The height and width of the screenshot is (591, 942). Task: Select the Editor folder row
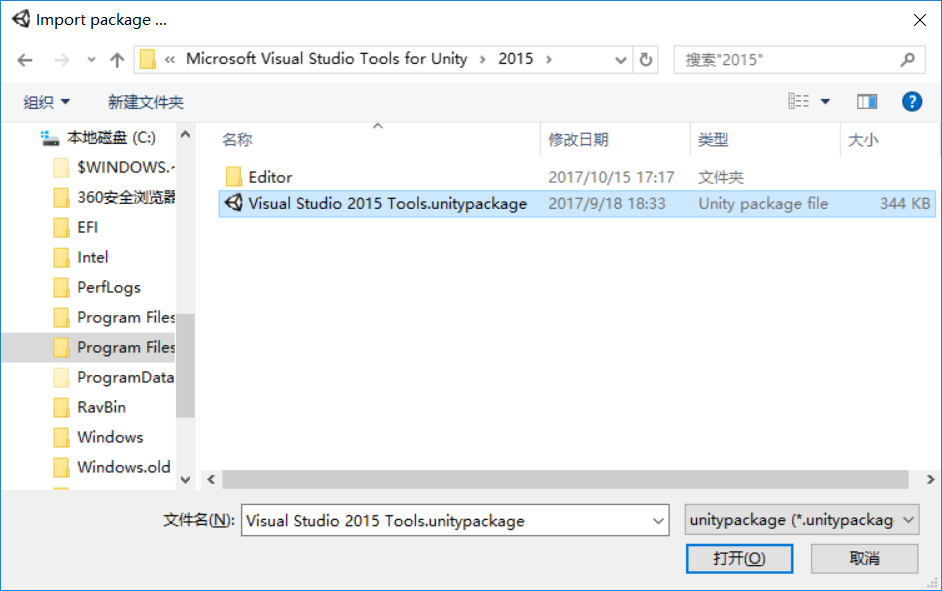tap(577, 177)
